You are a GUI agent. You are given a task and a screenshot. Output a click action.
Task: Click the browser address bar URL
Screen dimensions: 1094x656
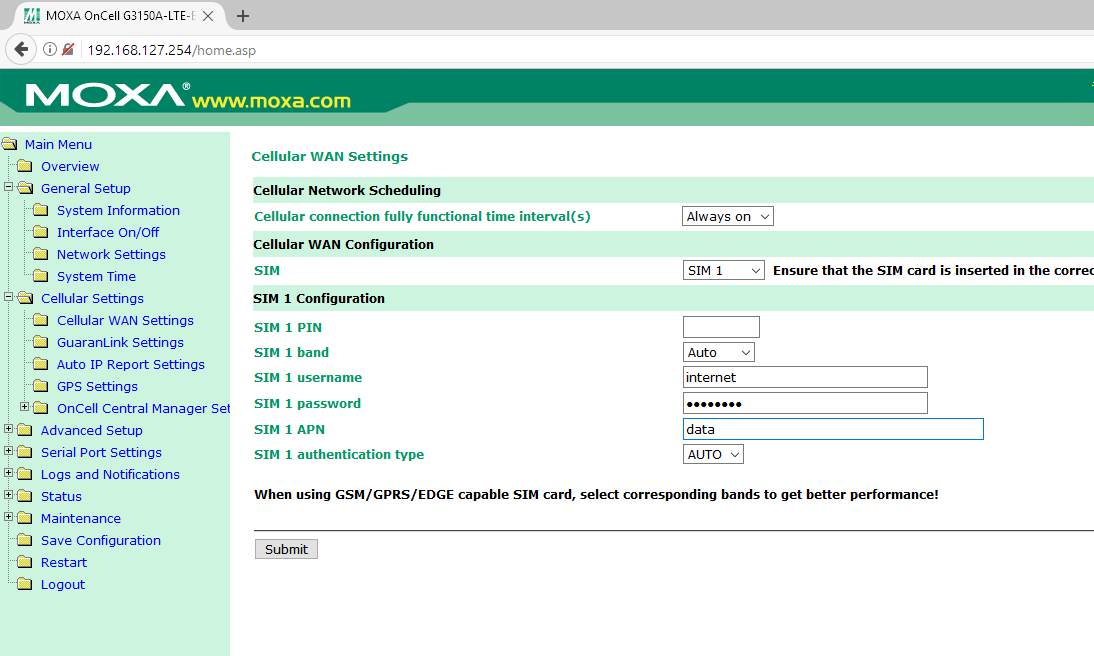(x=172, y=50)
